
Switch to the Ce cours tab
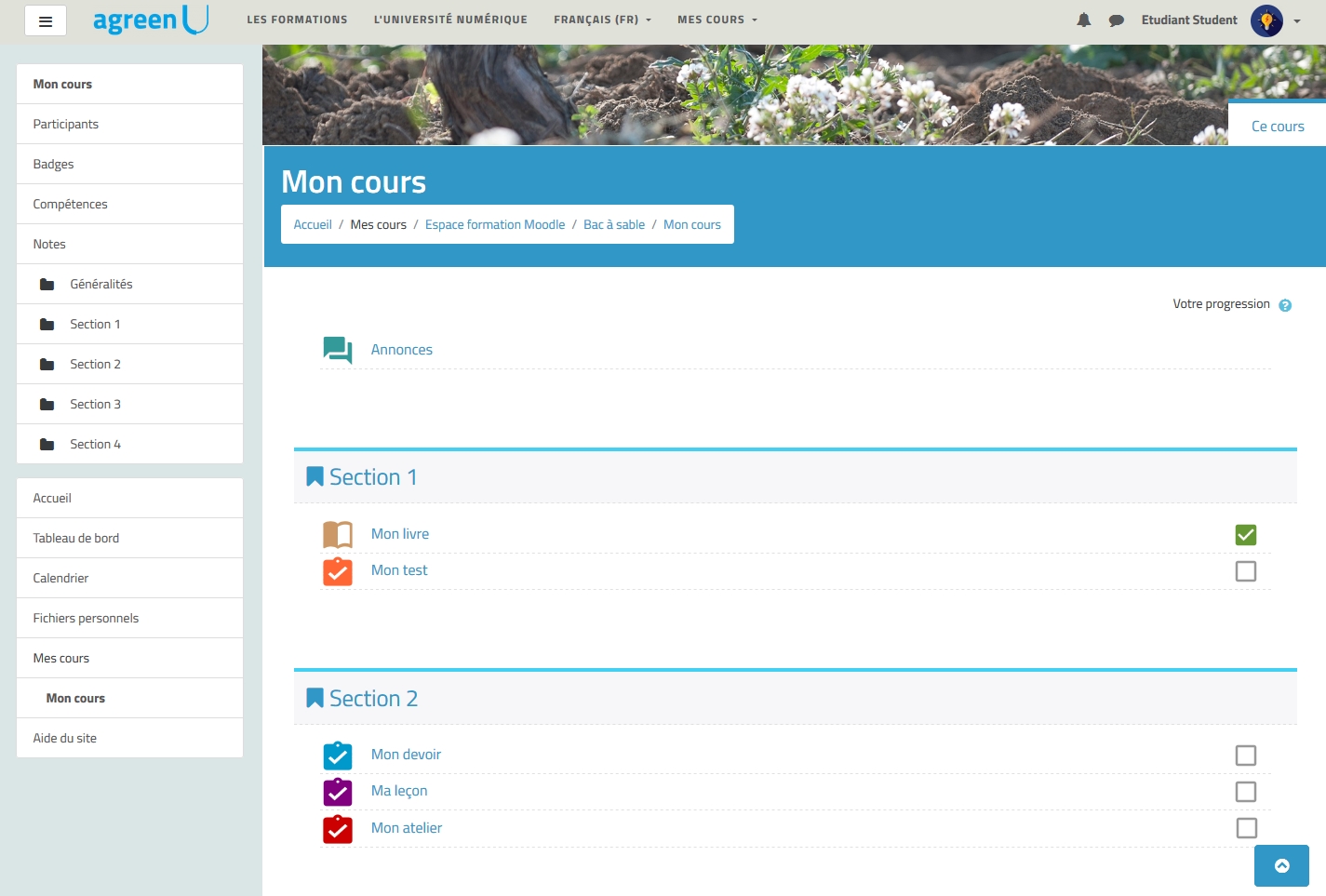coord(1277,127)
